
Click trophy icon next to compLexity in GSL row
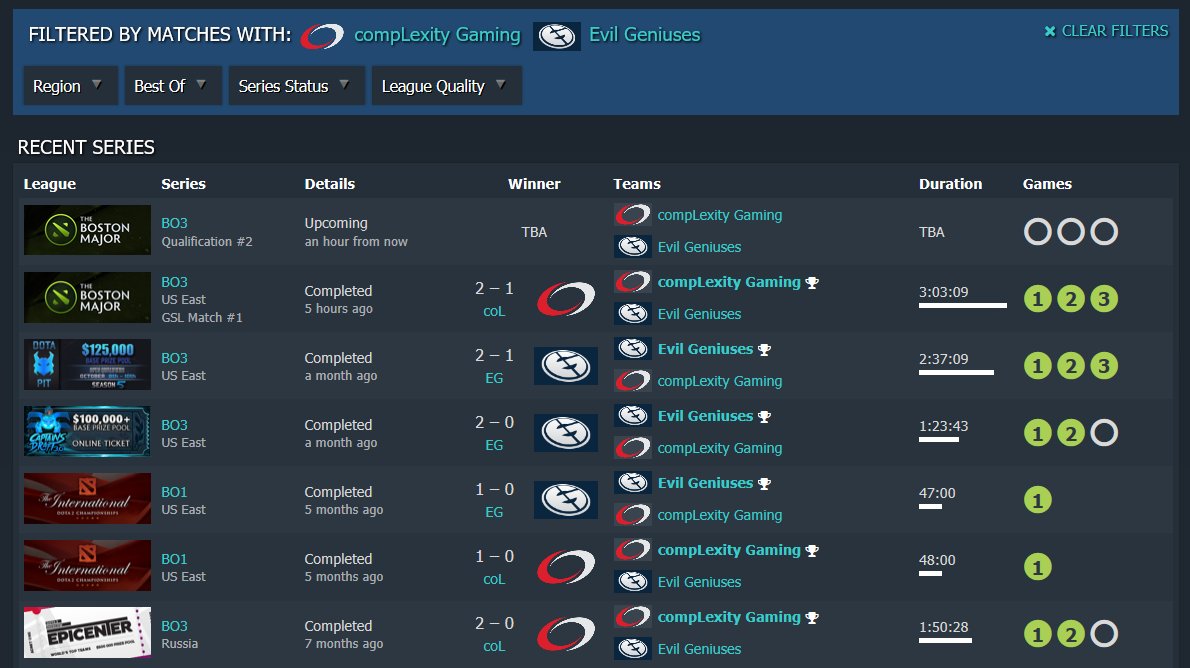click(x=812, y=282)
